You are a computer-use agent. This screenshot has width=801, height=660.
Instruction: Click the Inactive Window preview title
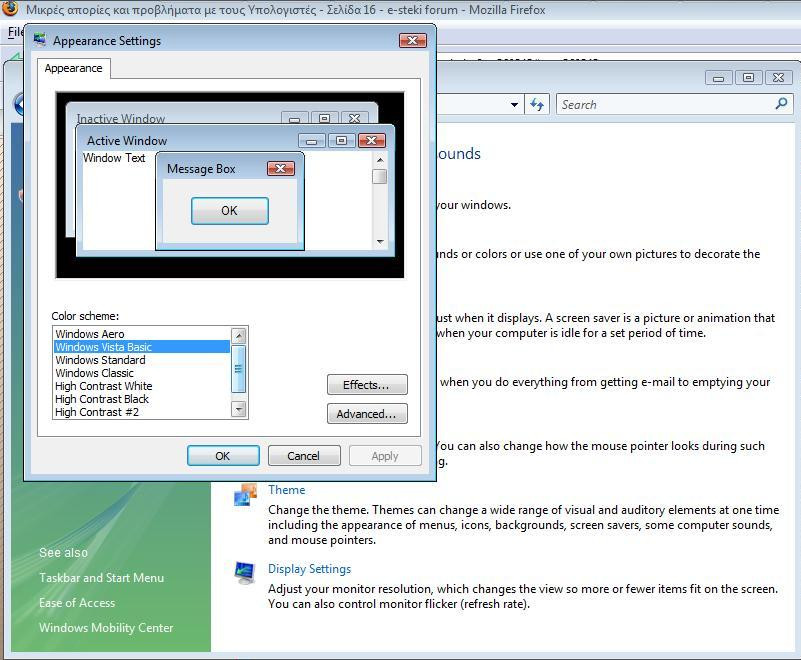(121, 119)
